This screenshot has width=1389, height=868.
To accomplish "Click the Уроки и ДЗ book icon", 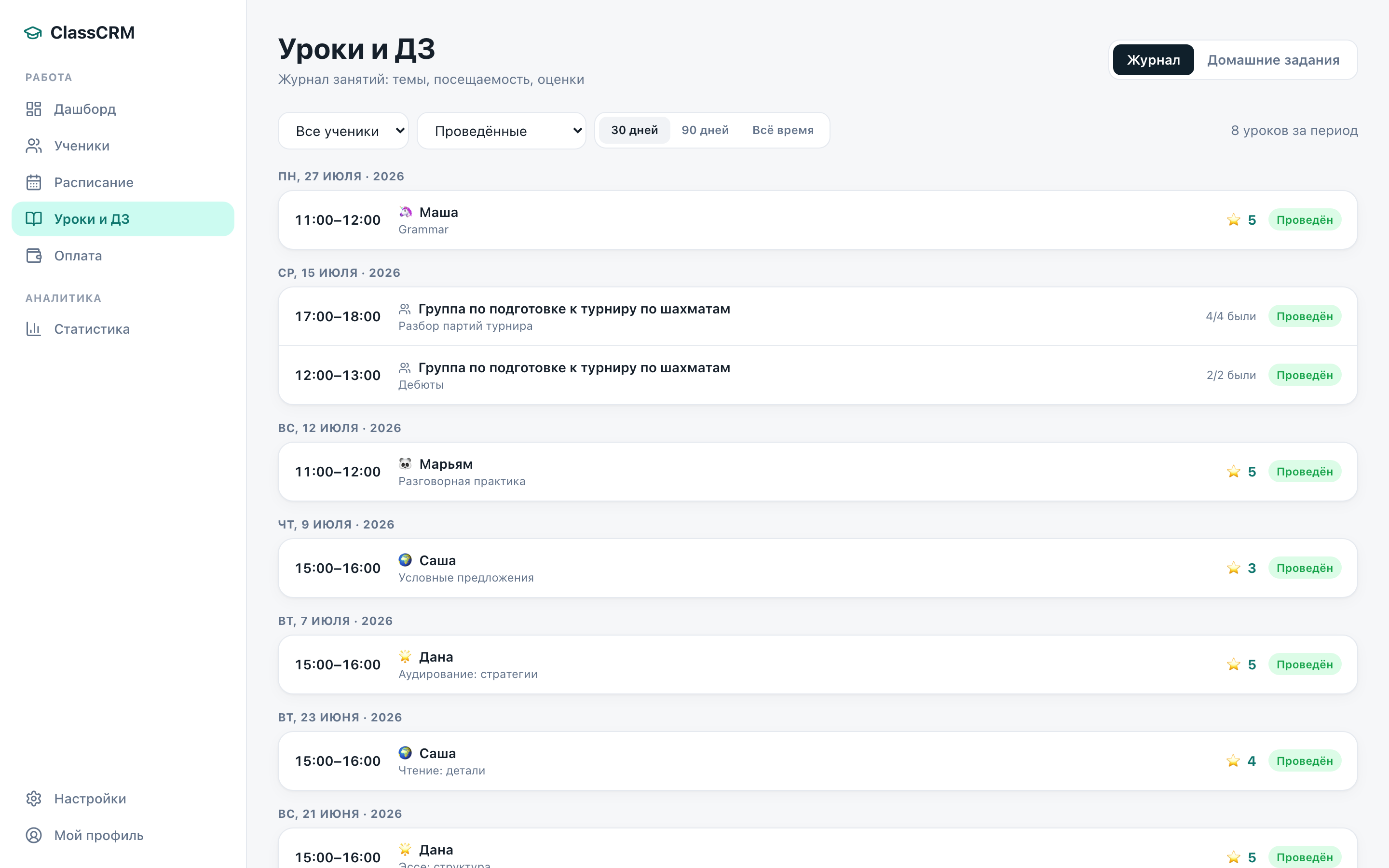I will pos(34,219).
